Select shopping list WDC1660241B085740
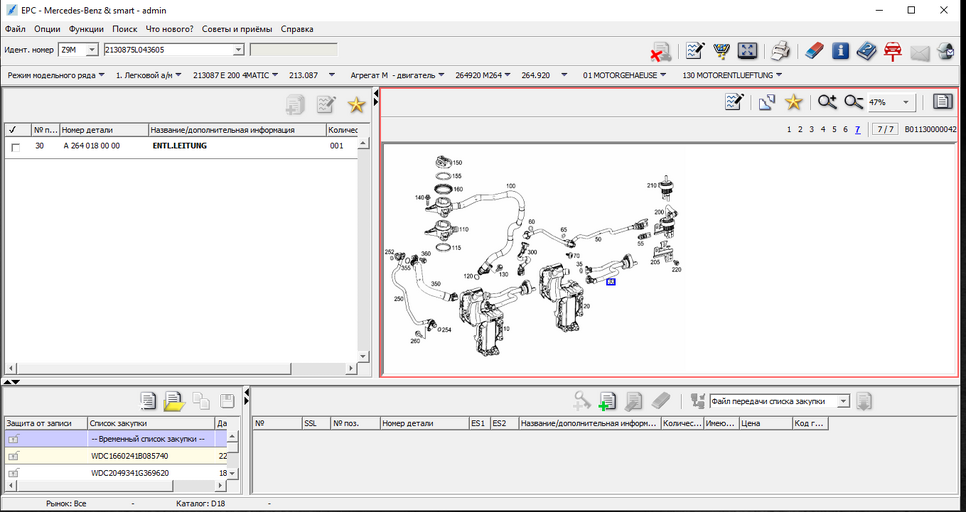966x512 pixels. point(130,456)
